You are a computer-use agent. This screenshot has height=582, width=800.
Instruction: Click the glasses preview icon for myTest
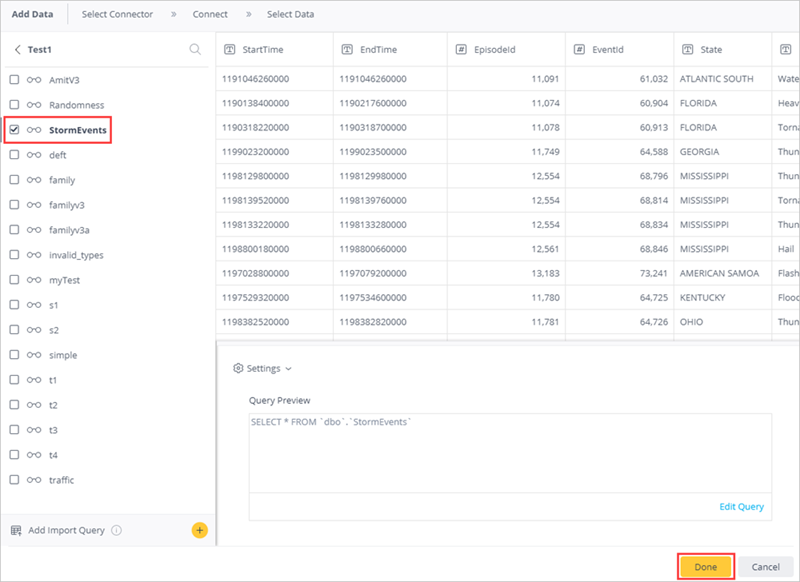pyautogui.click(x=34, y=280)
